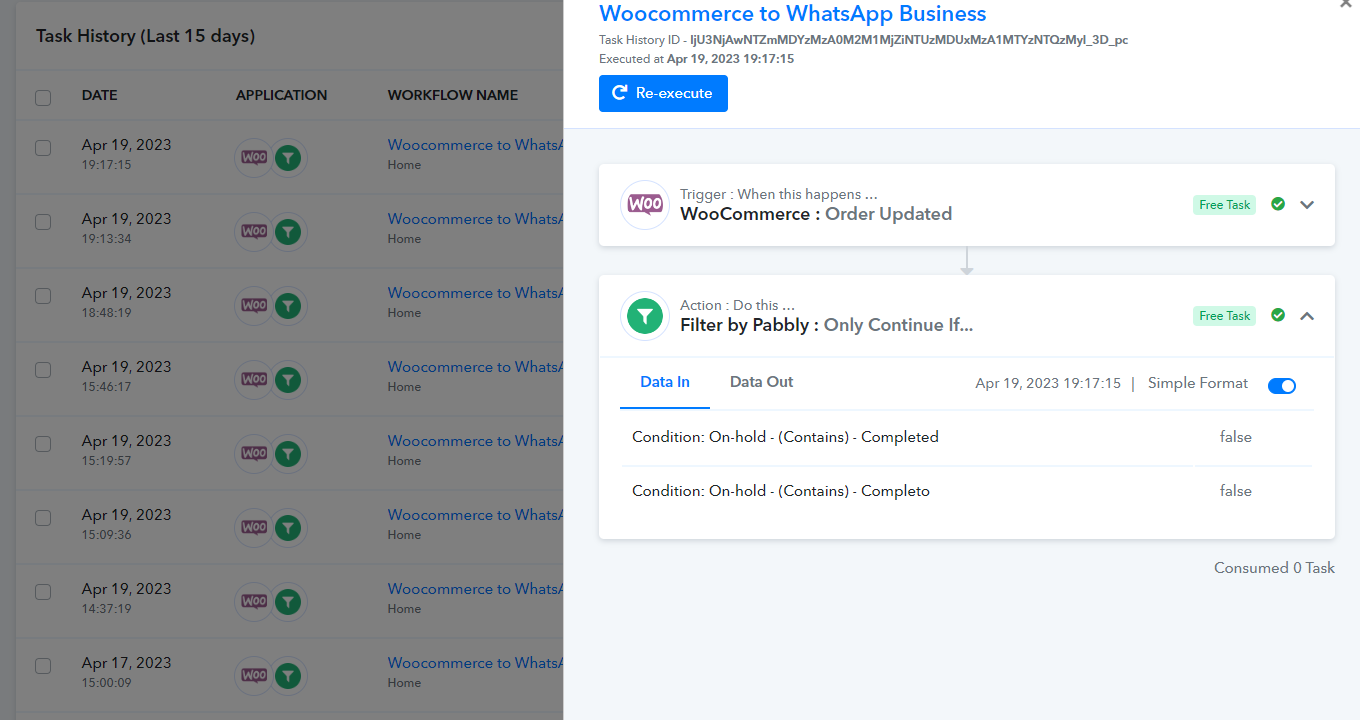Select checkbox for the 15:46:17 task row
1360x720 pixels.
[43, 370]
